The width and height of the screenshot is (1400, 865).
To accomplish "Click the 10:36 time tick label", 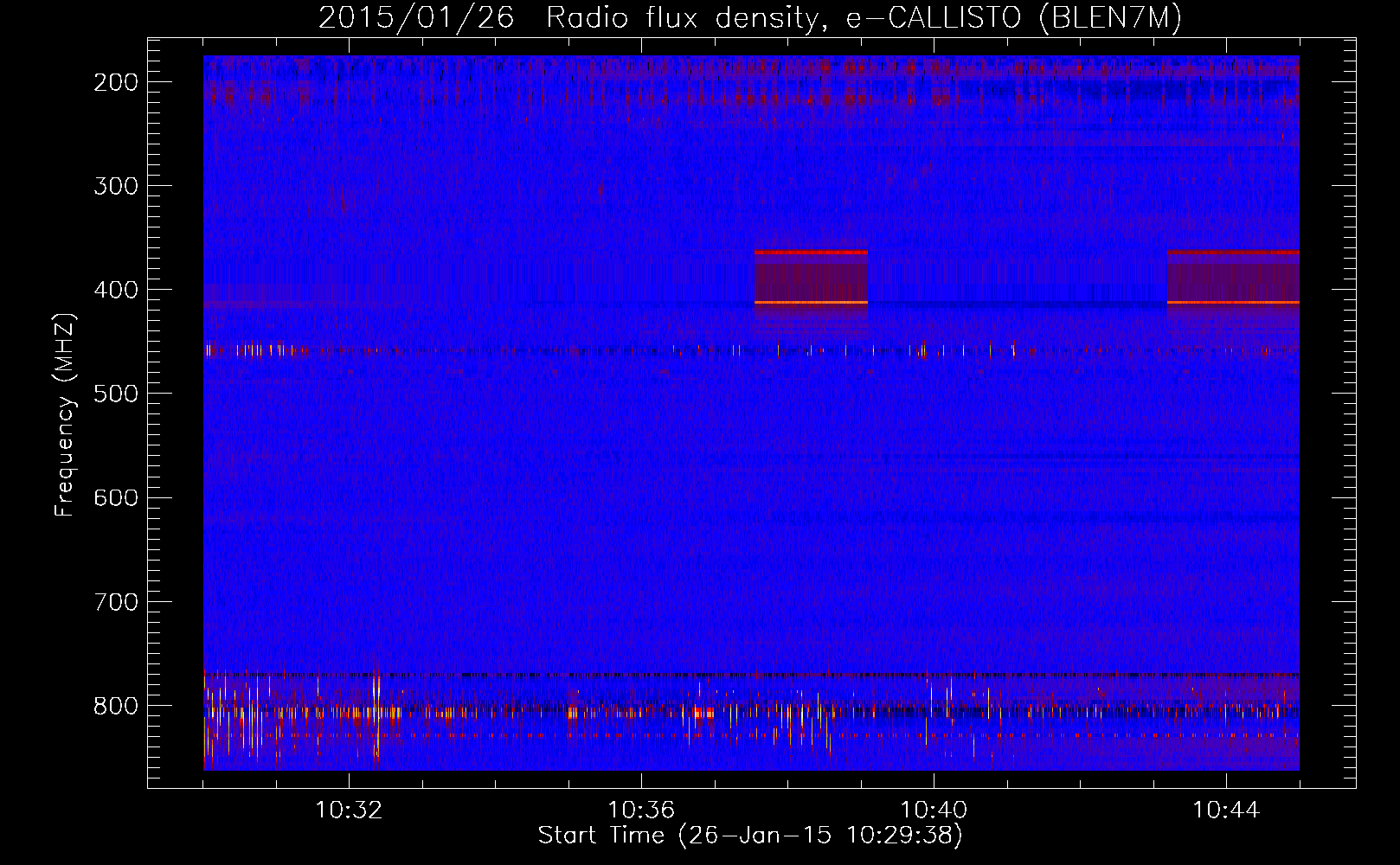I will (641, 811).
